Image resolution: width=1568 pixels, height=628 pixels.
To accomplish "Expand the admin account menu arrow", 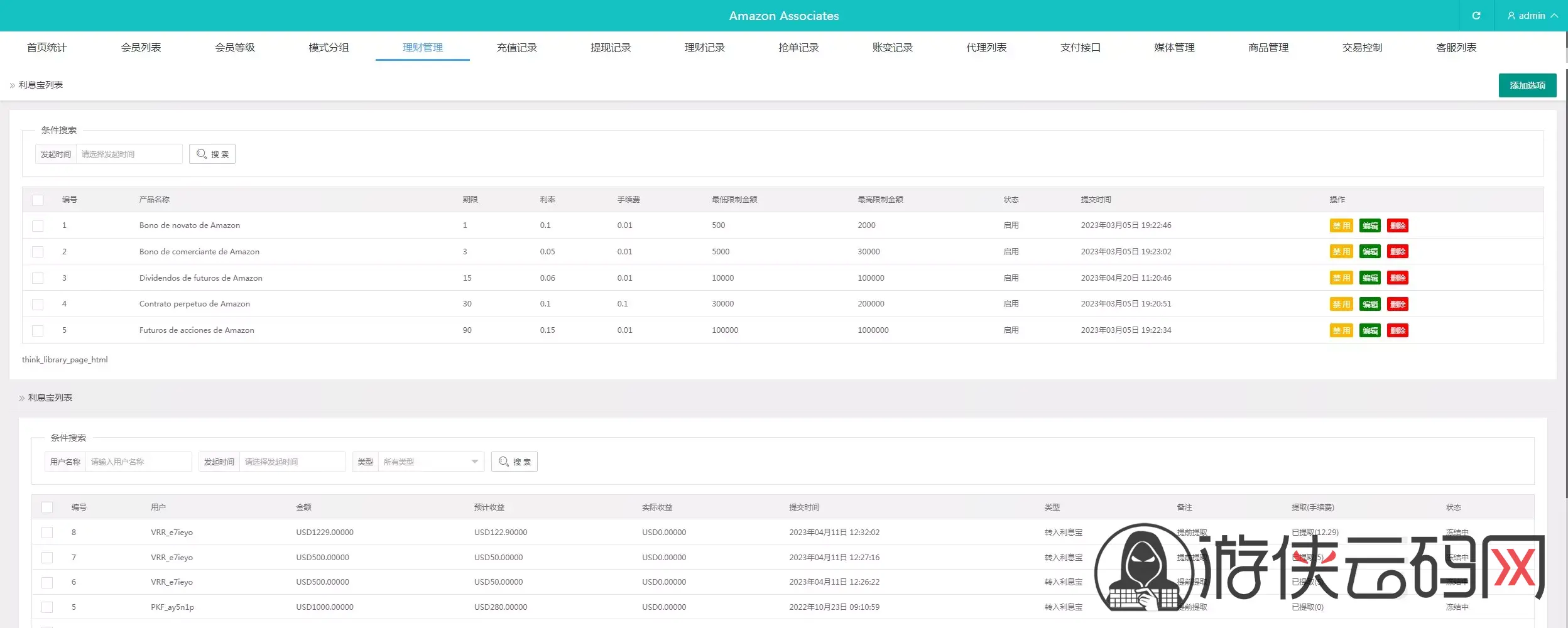I will tap(1554, 16).
